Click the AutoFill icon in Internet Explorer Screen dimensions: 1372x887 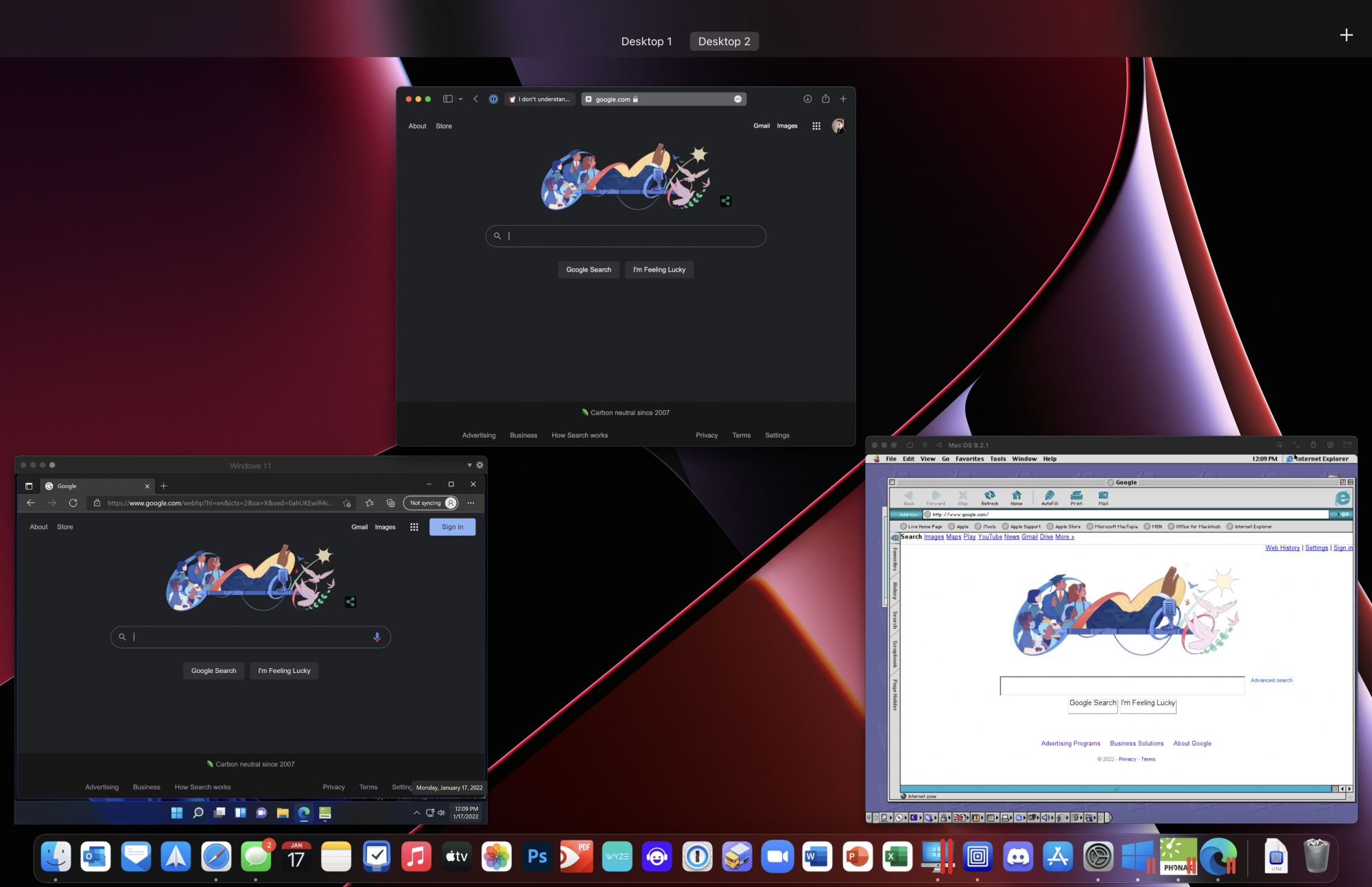(1049, 497)
